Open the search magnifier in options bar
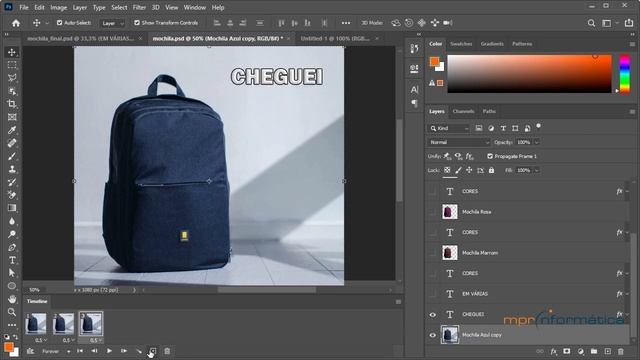 coord(591,23)
